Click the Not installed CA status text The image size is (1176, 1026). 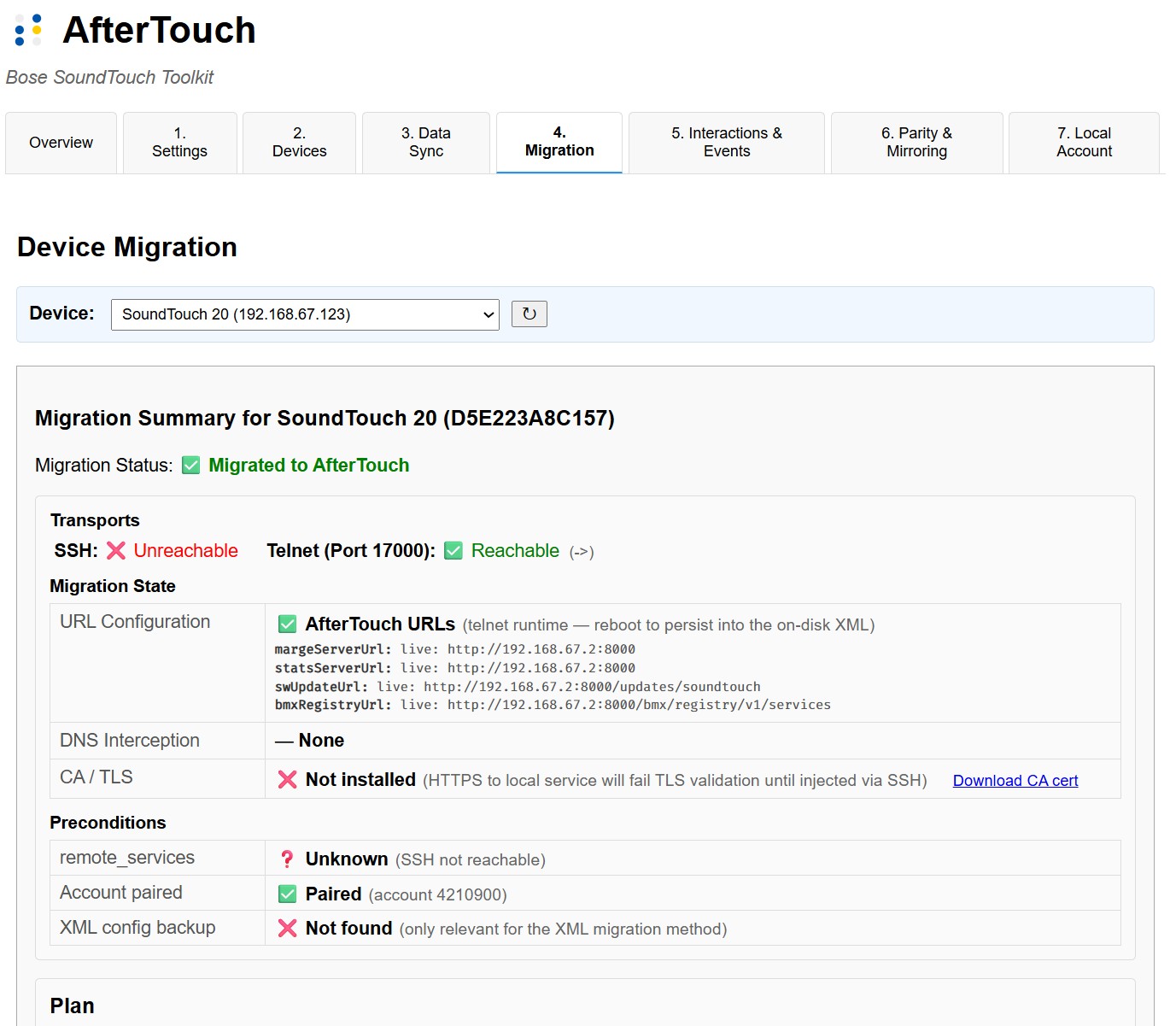click(x=360, y=780)
